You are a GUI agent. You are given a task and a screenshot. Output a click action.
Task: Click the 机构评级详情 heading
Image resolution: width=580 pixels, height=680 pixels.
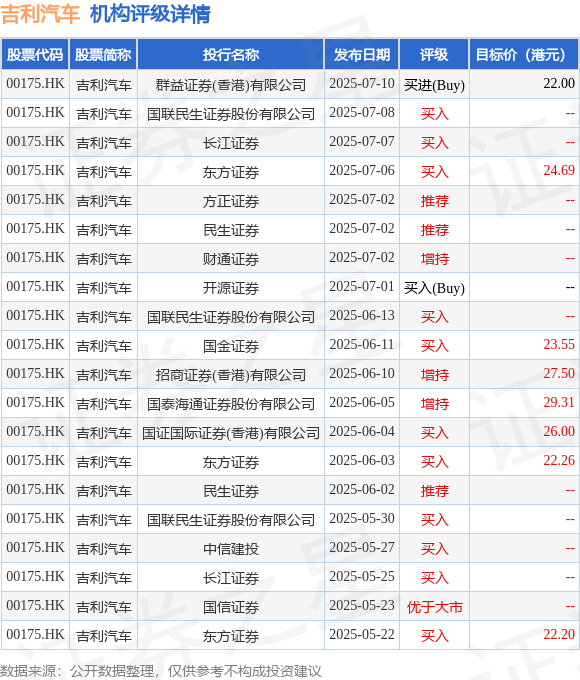coord(150,14)
